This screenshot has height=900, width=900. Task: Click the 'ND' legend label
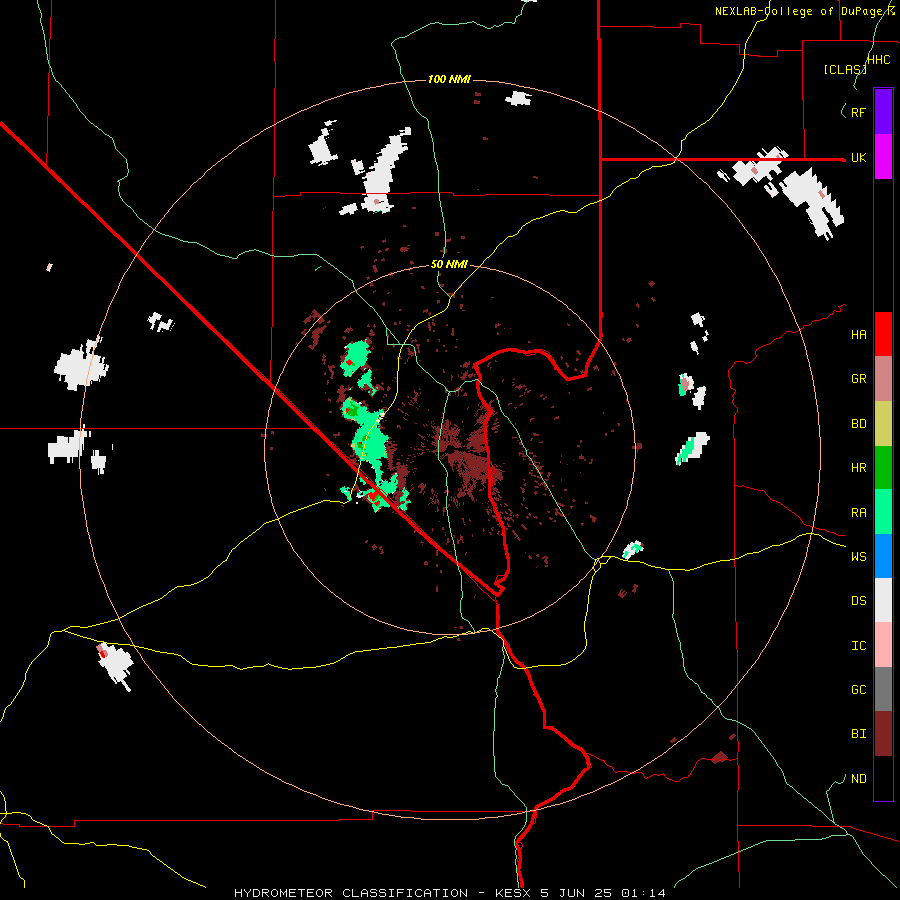tap(858, 779)
